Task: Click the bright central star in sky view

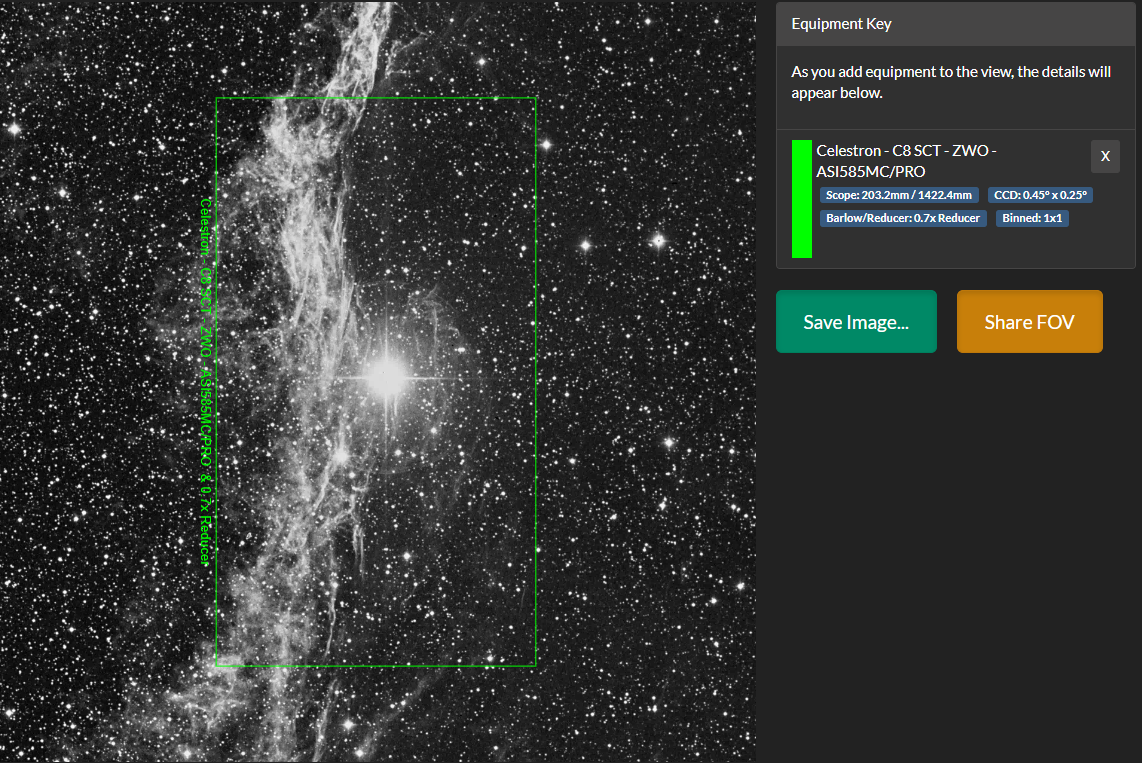Action: click(x=388, y=377)
